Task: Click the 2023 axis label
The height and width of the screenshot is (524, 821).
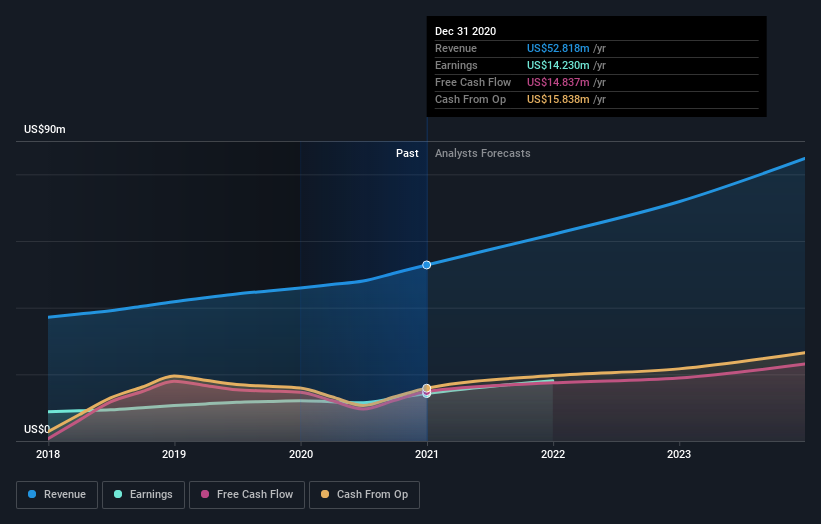Action: (x=679, y=454)
